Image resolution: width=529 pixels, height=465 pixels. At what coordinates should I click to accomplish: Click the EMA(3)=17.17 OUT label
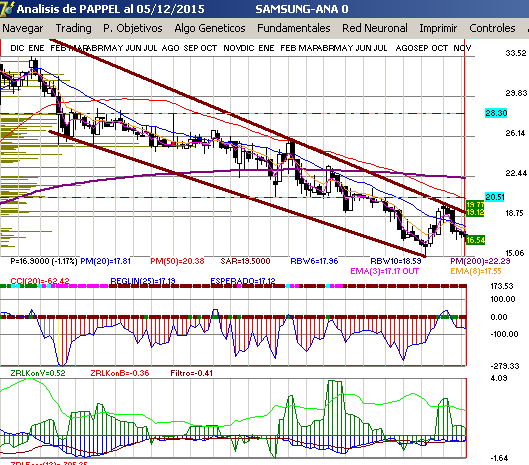(x=384, y=271)
